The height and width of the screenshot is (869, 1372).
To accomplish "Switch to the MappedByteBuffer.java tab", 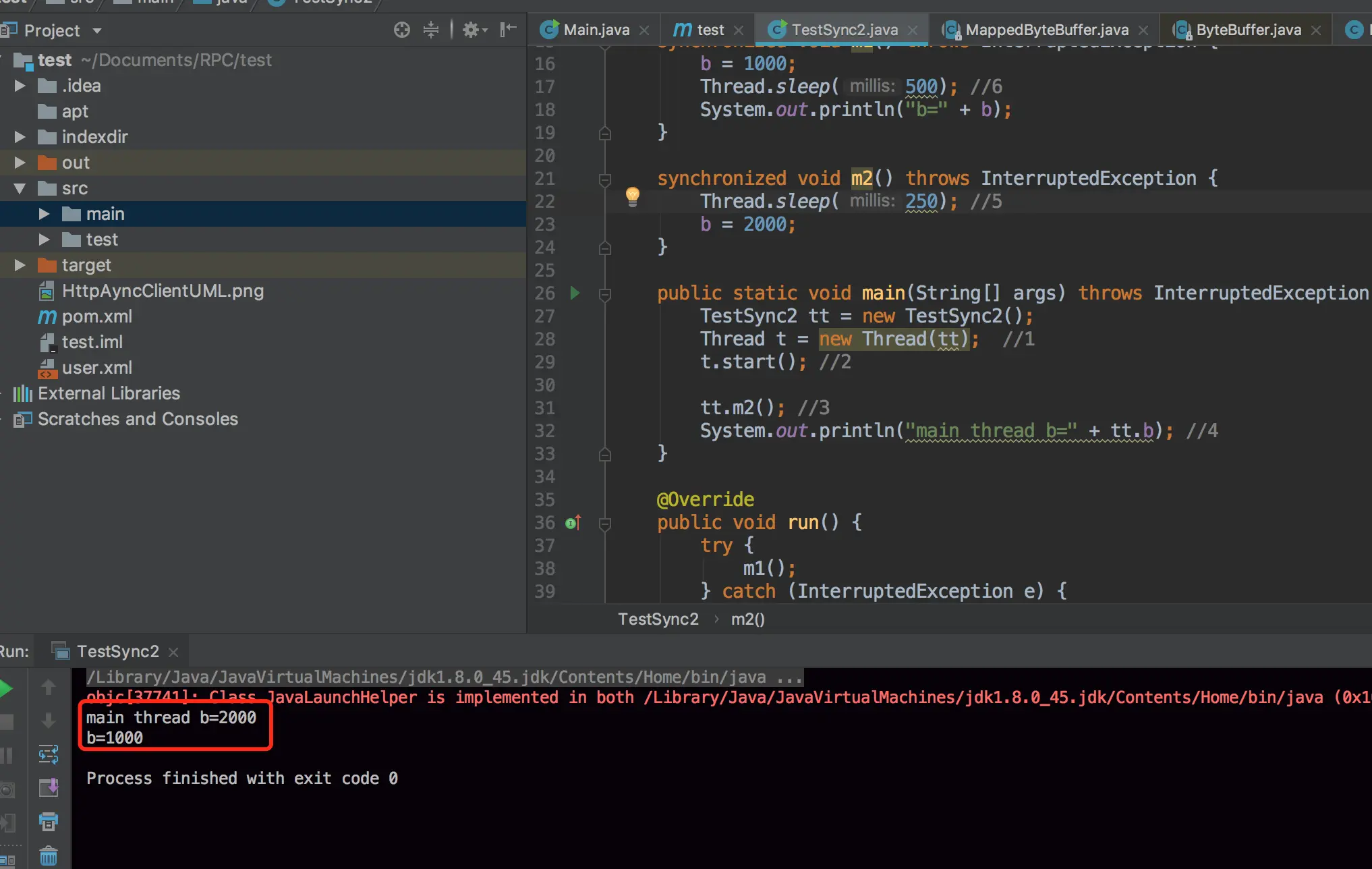I will 1046,30.
